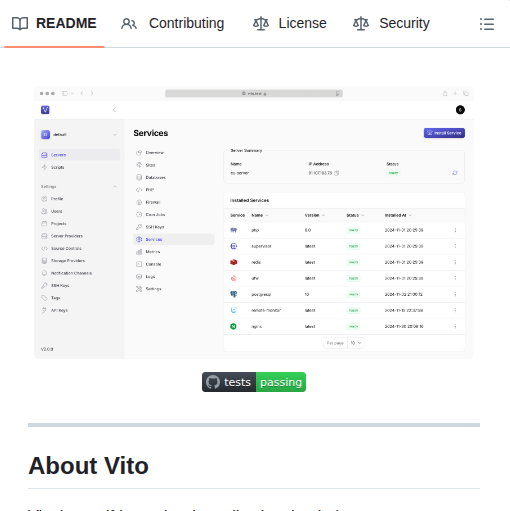Click the Install Service button in the screenshot
The height and width of the screenshot is (511, 510).
point(444,133)
